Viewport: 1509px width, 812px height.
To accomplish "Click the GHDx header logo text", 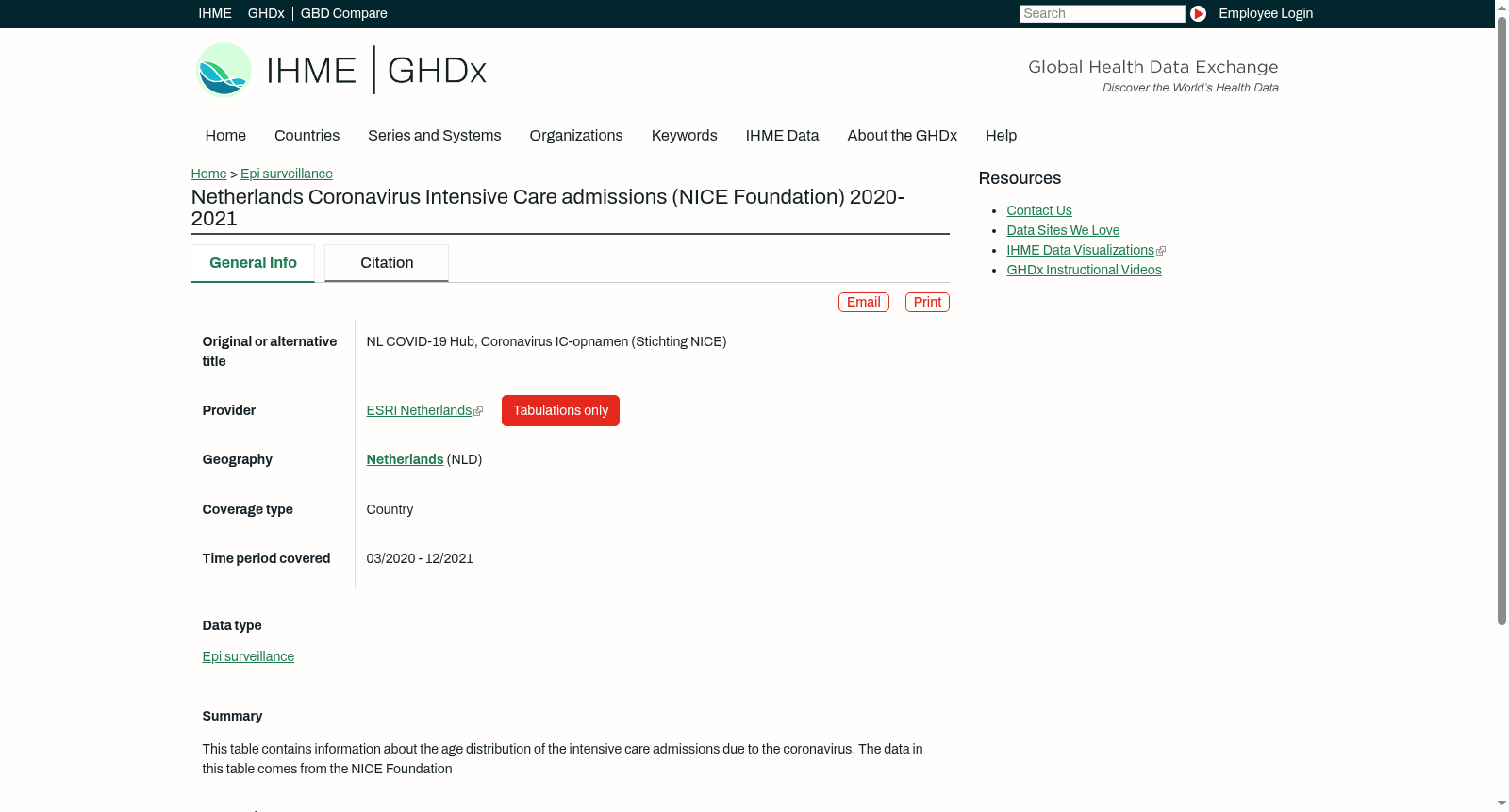I will pyautogui.click(x=437, y=71).
